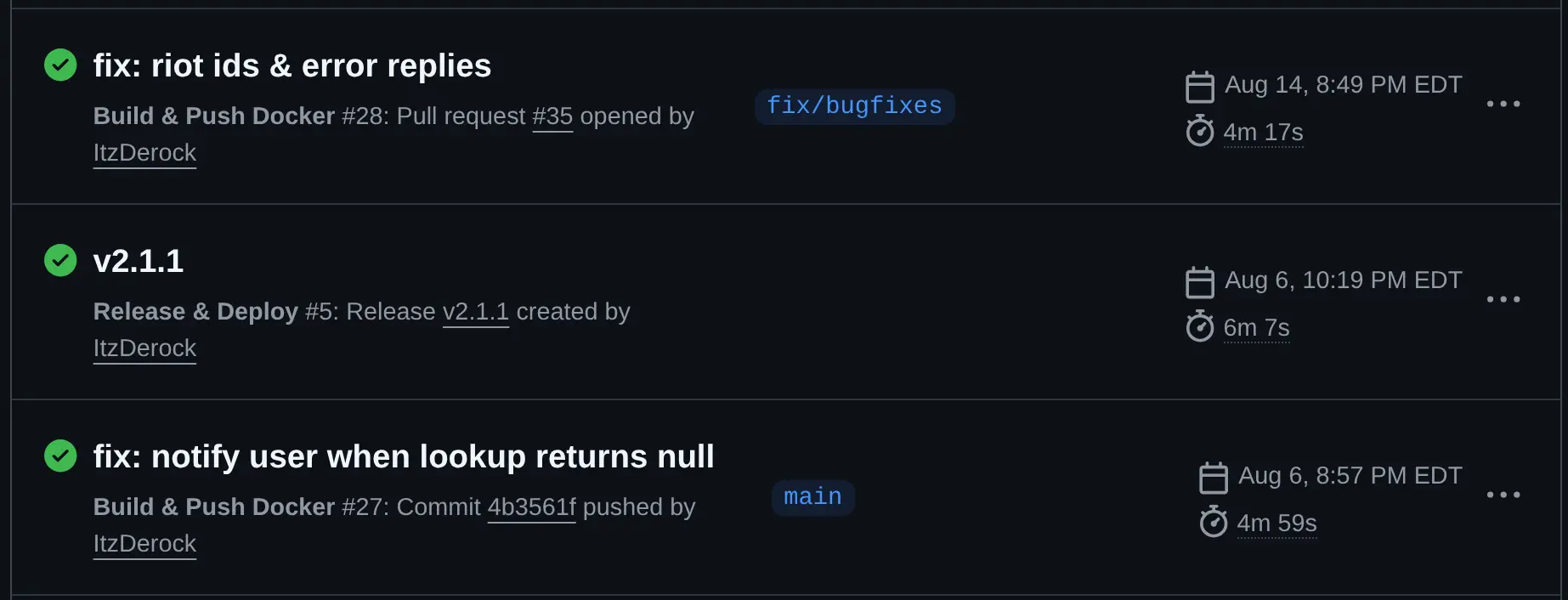The height and width of the screenshot is (600, 1568).
Task: Open the riot ids & error replies run
Action: [292, 65]
